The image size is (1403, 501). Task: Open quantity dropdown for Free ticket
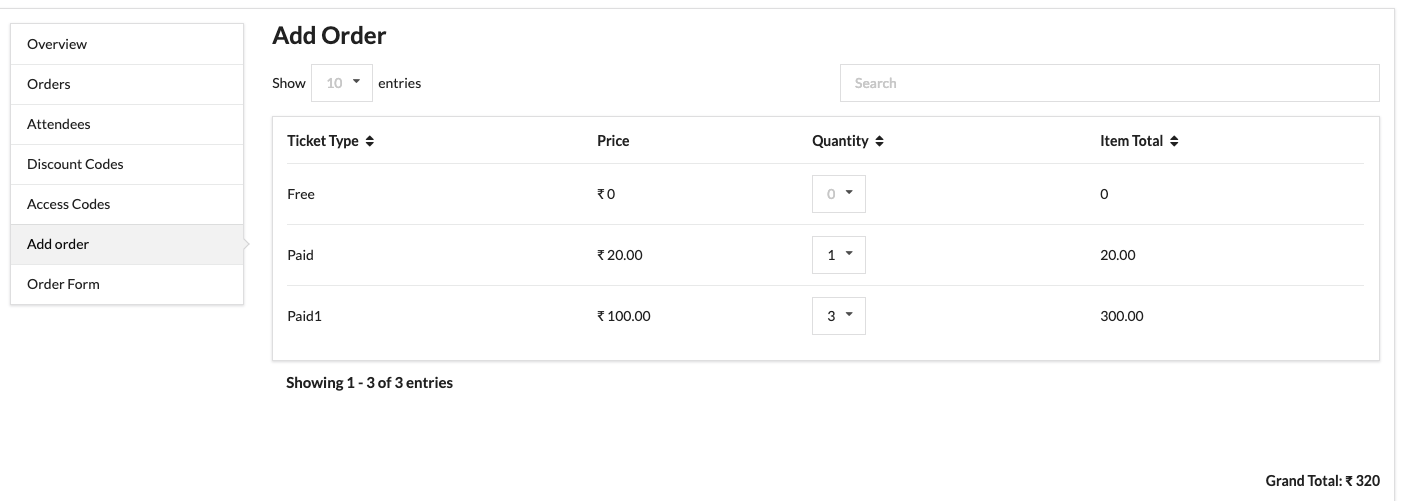click(x=838, y=194)
